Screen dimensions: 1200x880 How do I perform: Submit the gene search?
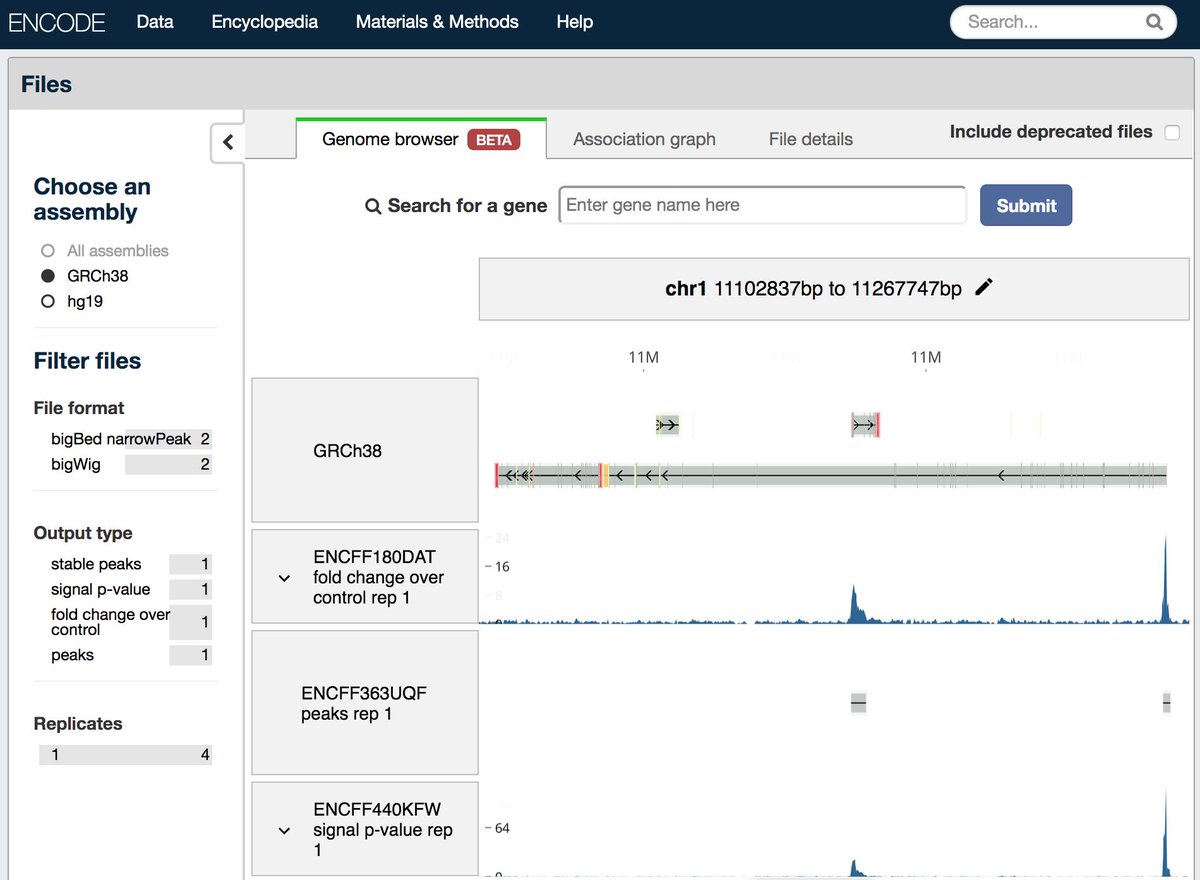[x=1026, y=205]
